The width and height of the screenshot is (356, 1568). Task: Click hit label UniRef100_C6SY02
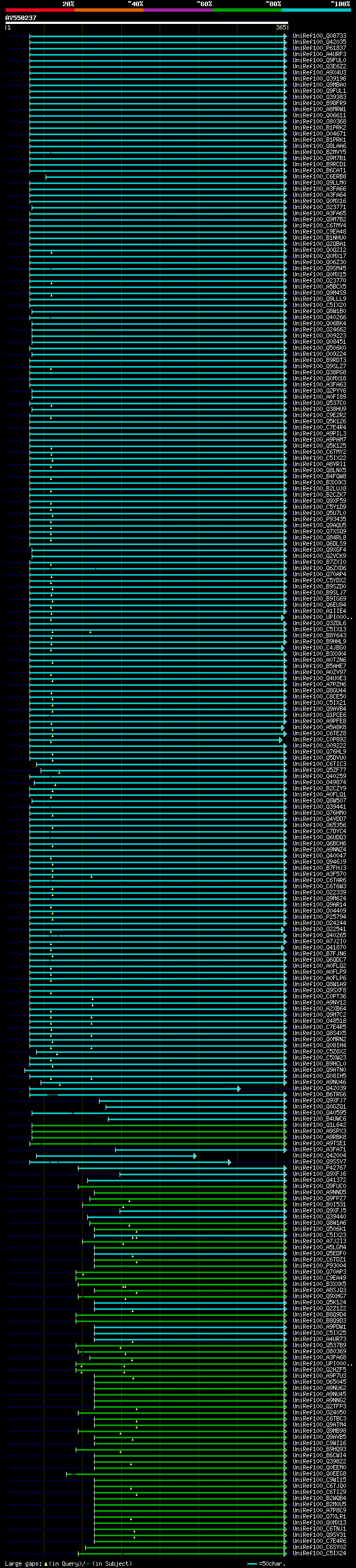[x=319, y=1546]
